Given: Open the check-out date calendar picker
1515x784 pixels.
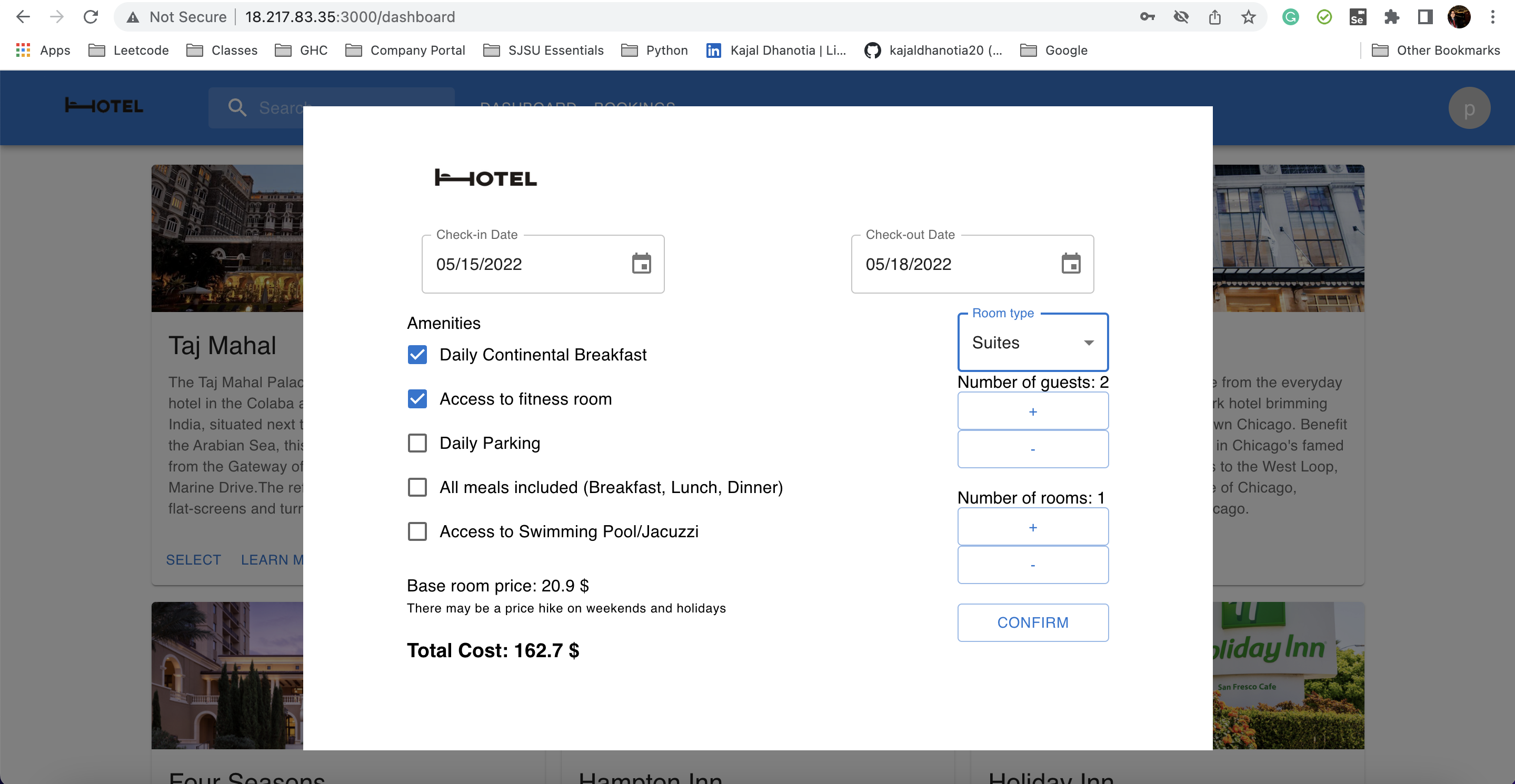Looking at the screenshot, I should (1072, 264).
